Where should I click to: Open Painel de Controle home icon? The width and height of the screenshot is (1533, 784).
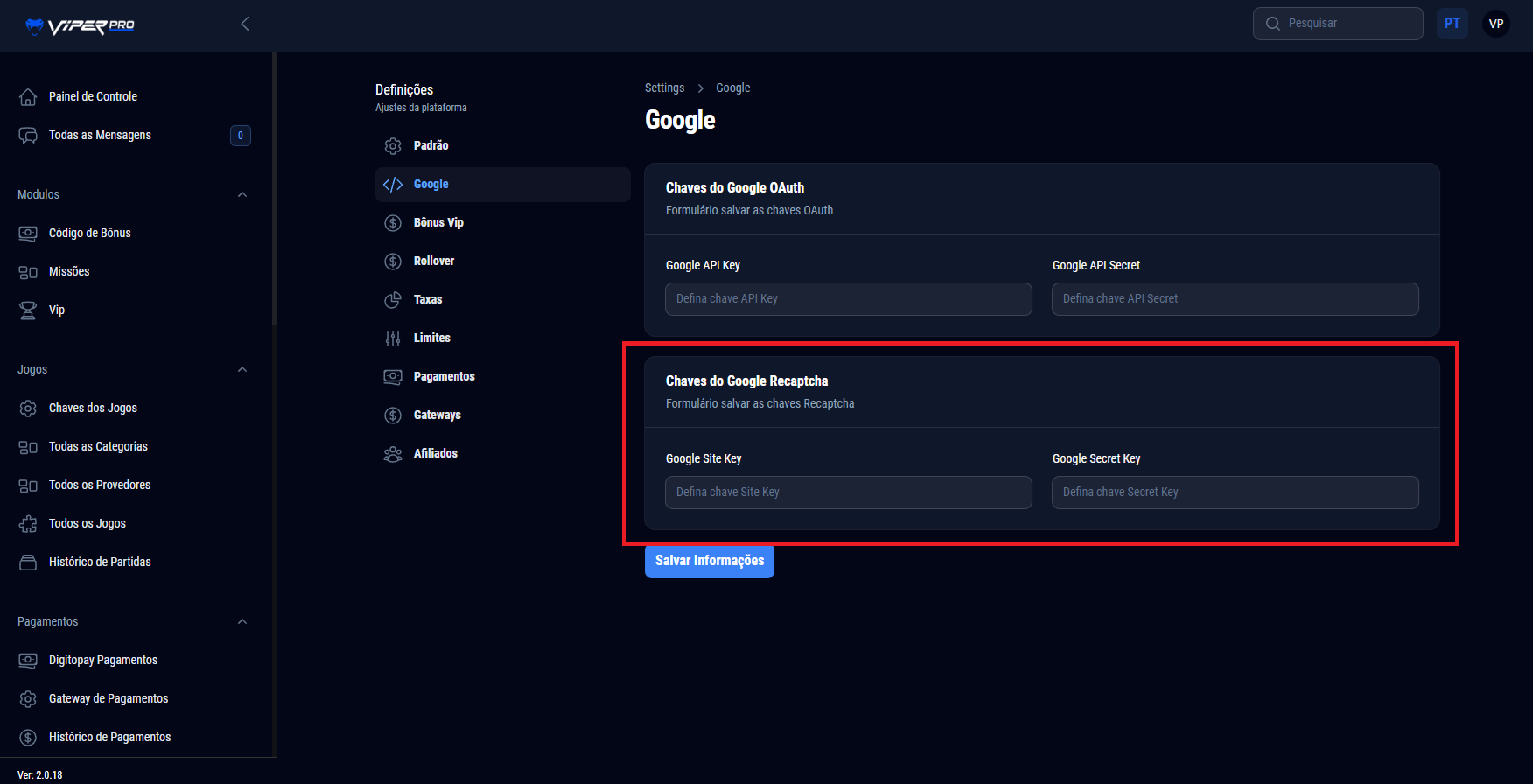[x=28, y=96]
